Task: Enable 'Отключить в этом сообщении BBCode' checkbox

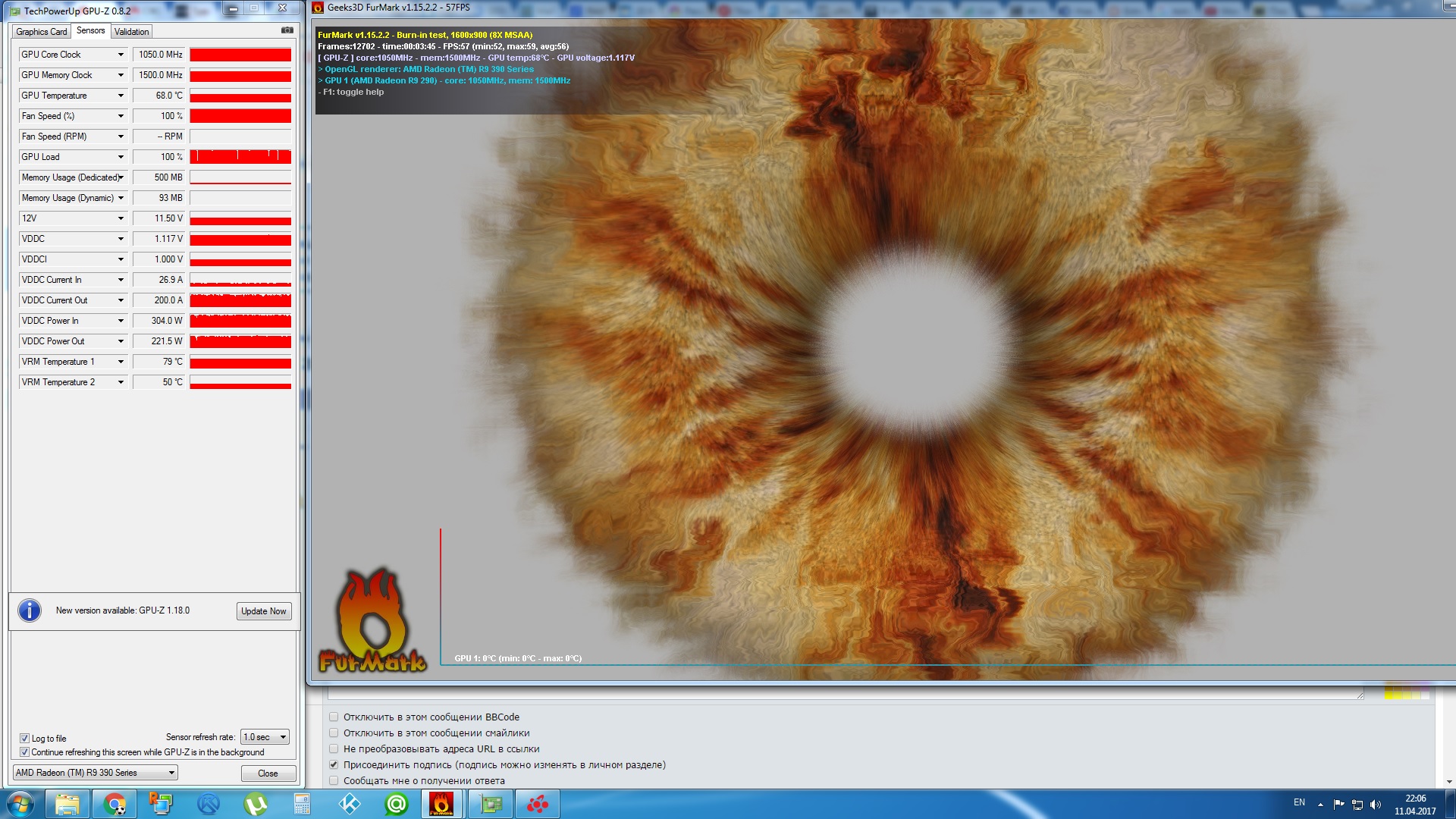Action: [334, 717]
